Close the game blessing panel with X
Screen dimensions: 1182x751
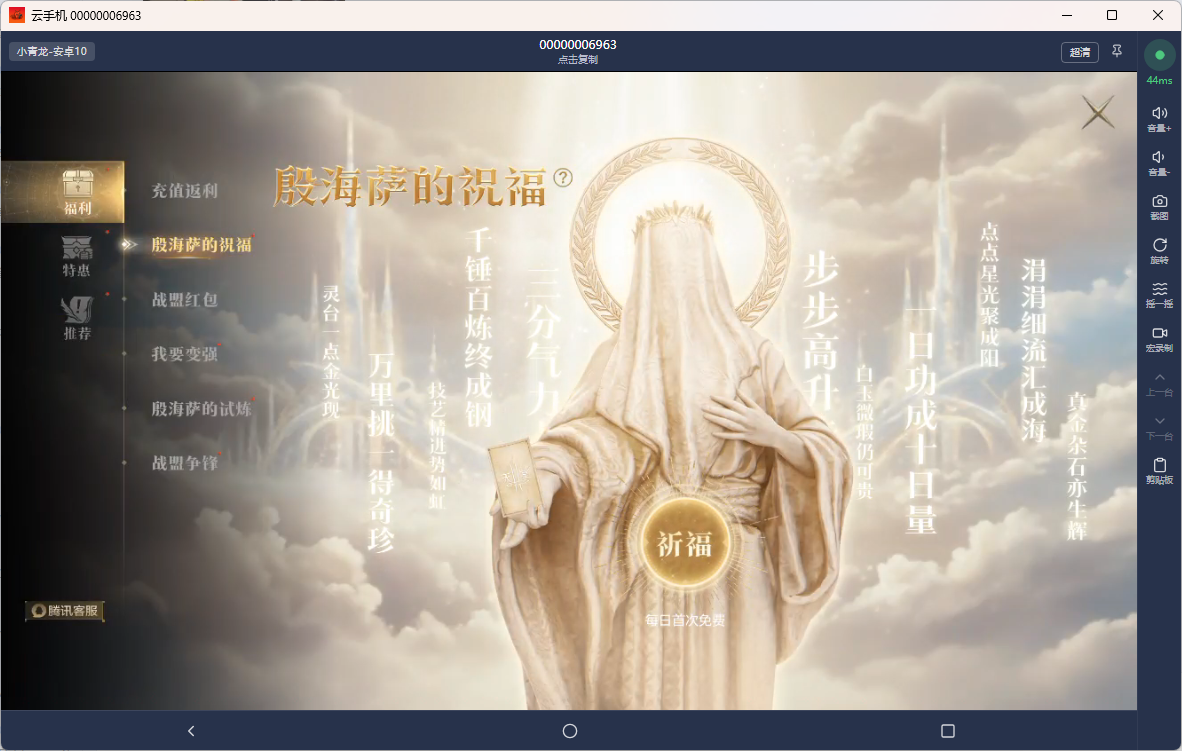(x=1098, y=112)
